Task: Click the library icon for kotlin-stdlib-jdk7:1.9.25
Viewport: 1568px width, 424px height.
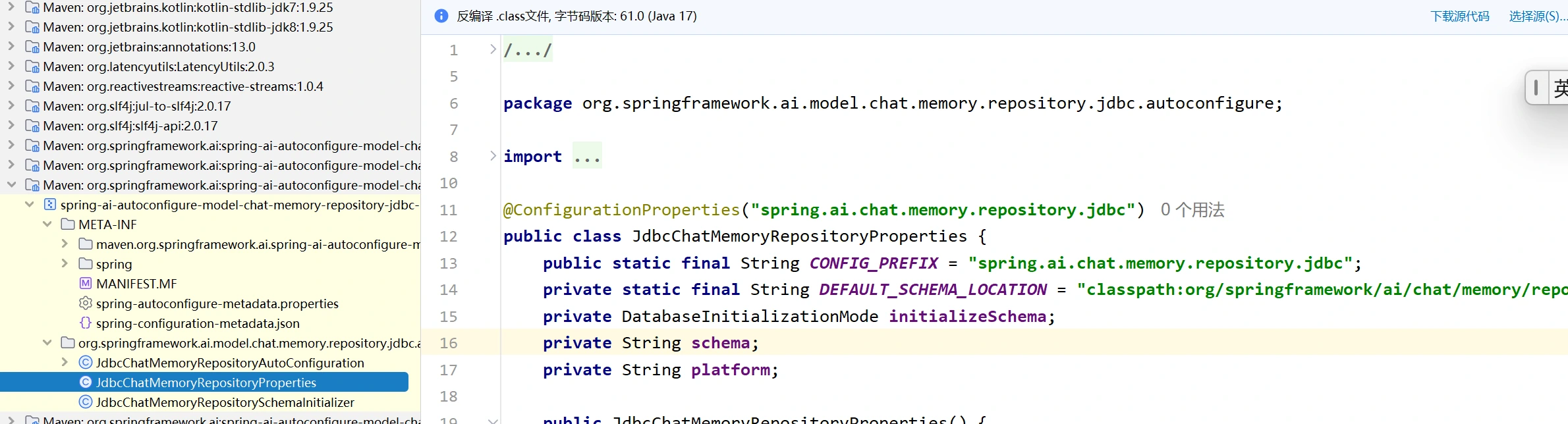Action: 32,8
